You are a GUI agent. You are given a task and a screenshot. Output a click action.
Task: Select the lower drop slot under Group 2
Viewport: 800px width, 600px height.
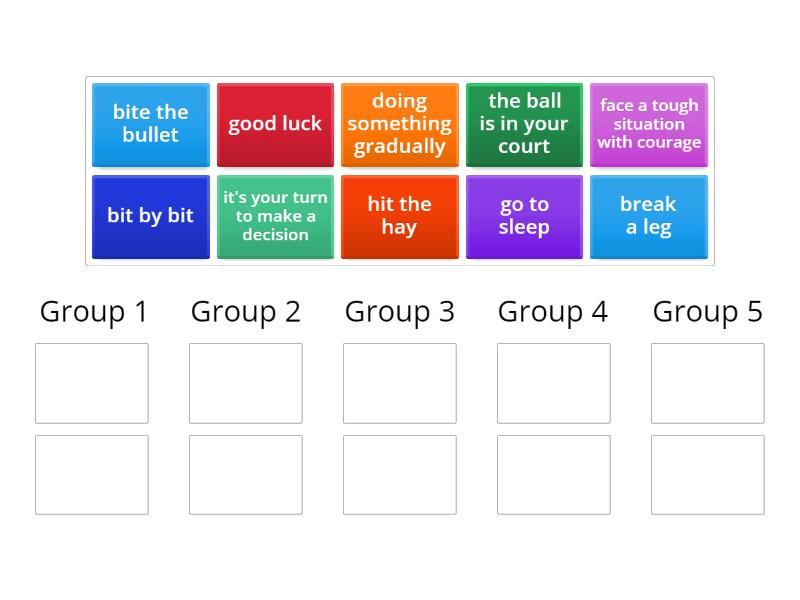(246, 475)
